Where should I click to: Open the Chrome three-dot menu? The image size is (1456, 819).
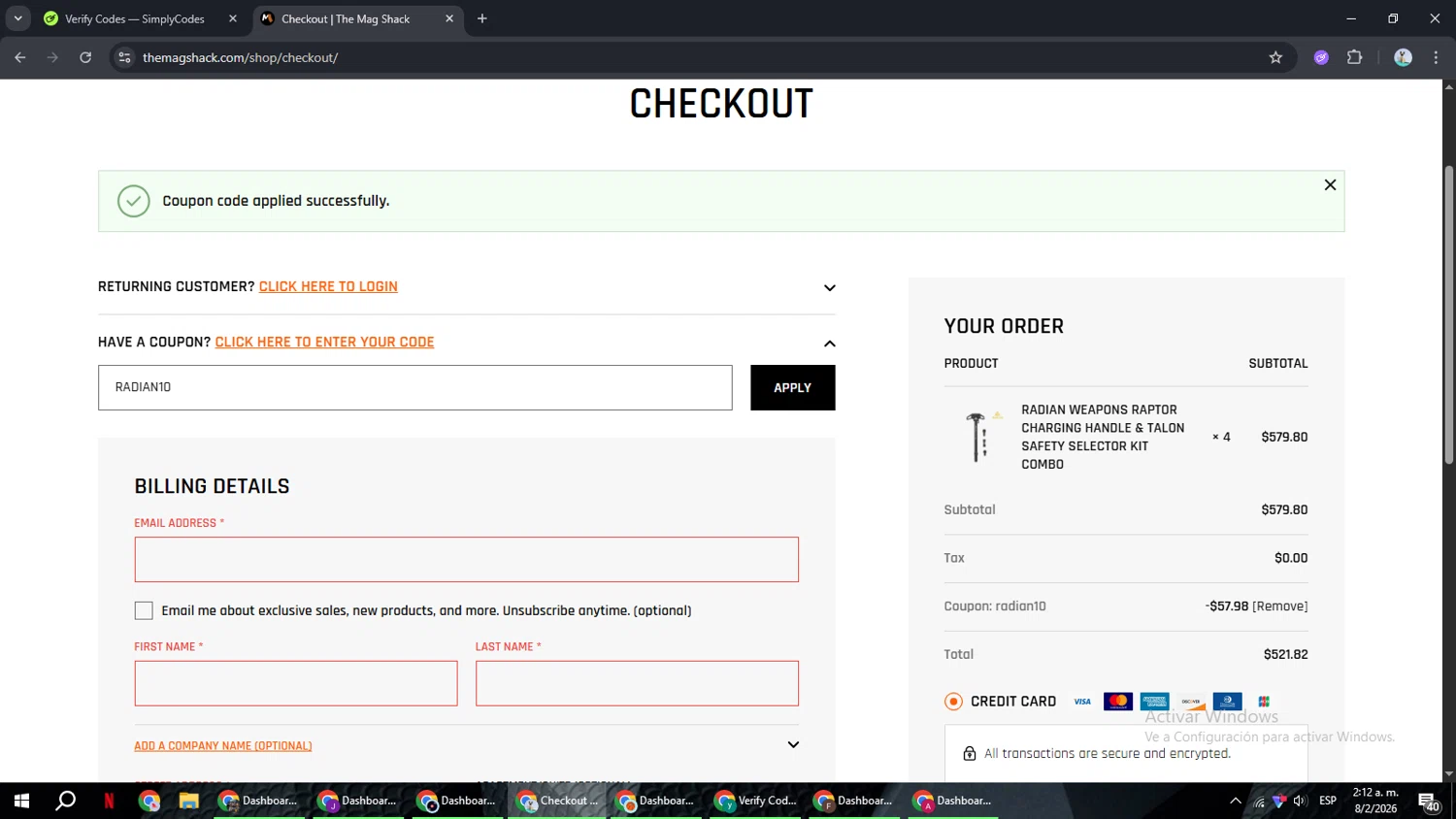(1436, 57)
